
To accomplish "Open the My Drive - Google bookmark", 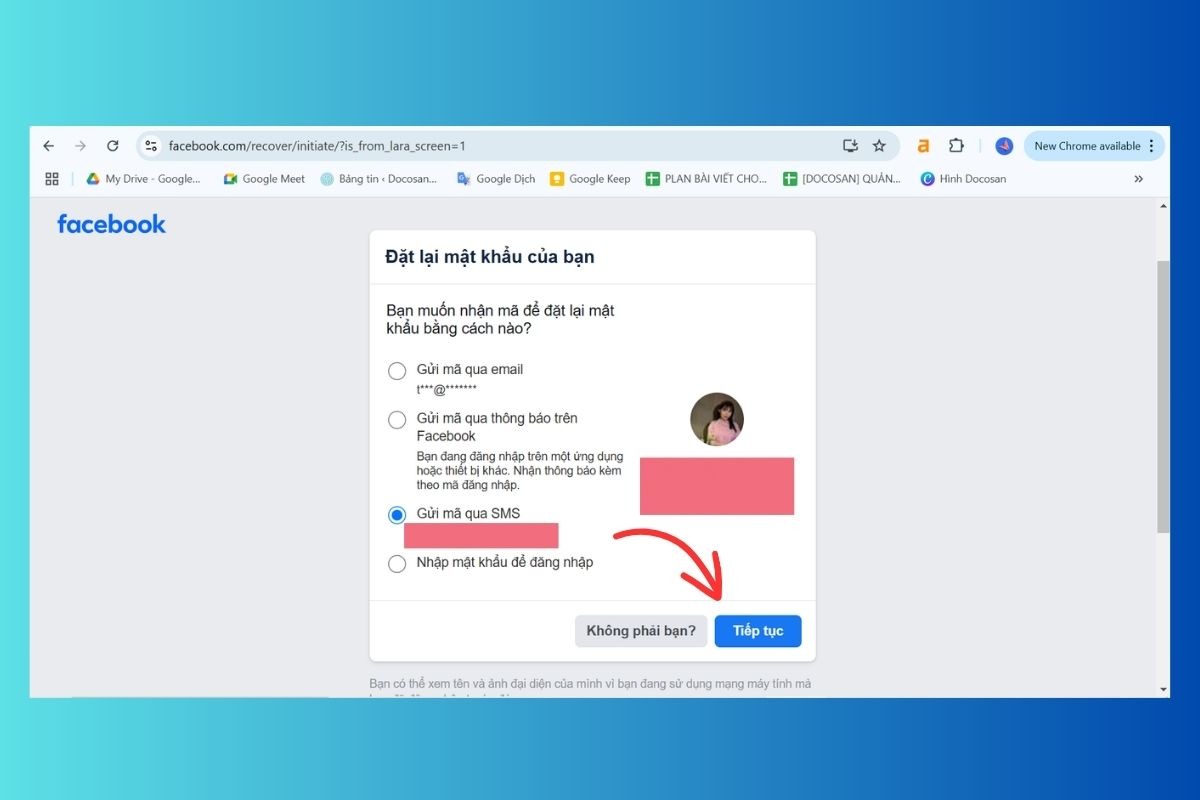I will 143,179.
